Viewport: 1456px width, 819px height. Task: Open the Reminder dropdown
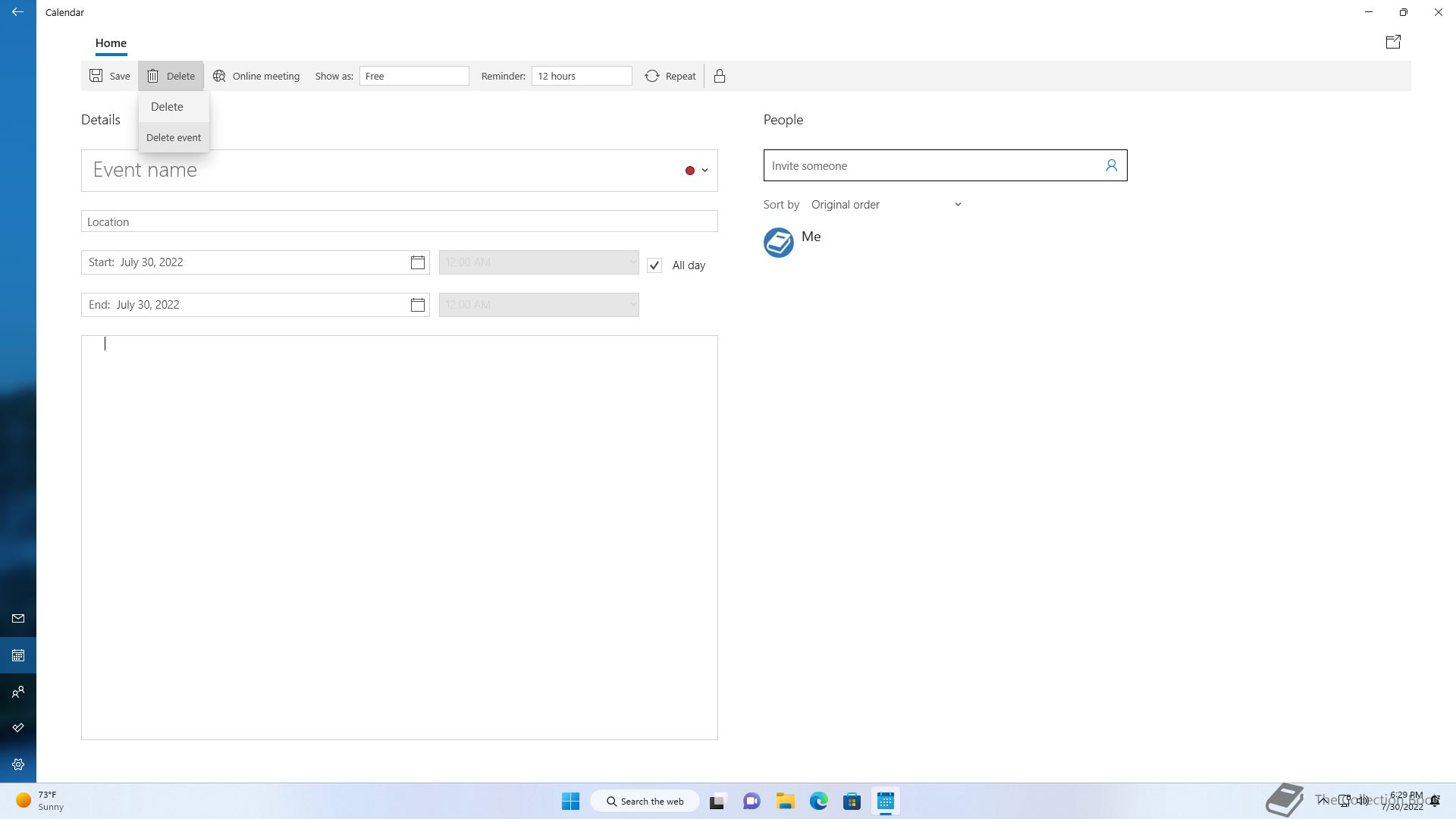[582, 76]
